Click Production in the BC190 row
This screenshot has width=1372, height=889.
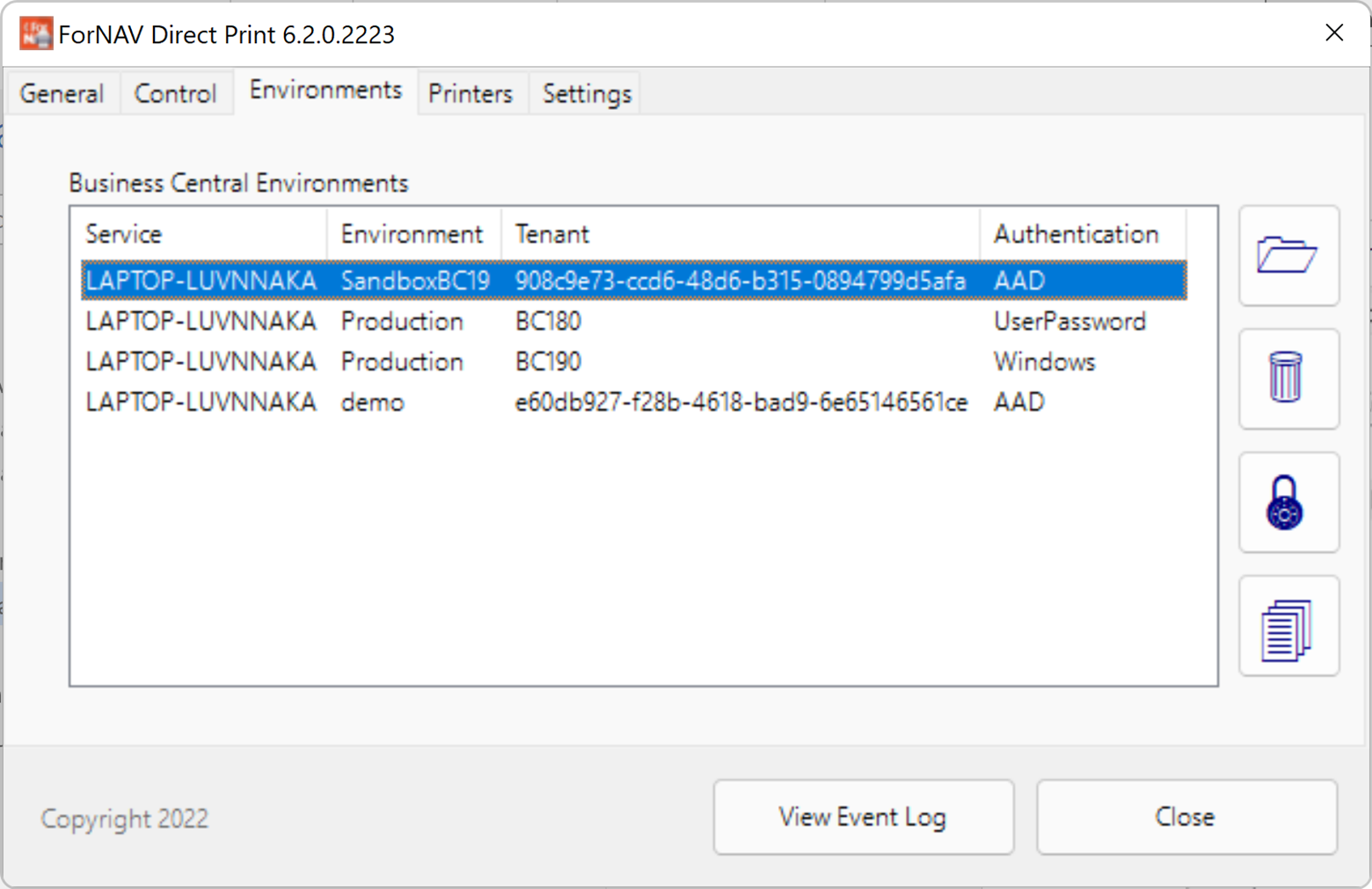pos(402,361)
